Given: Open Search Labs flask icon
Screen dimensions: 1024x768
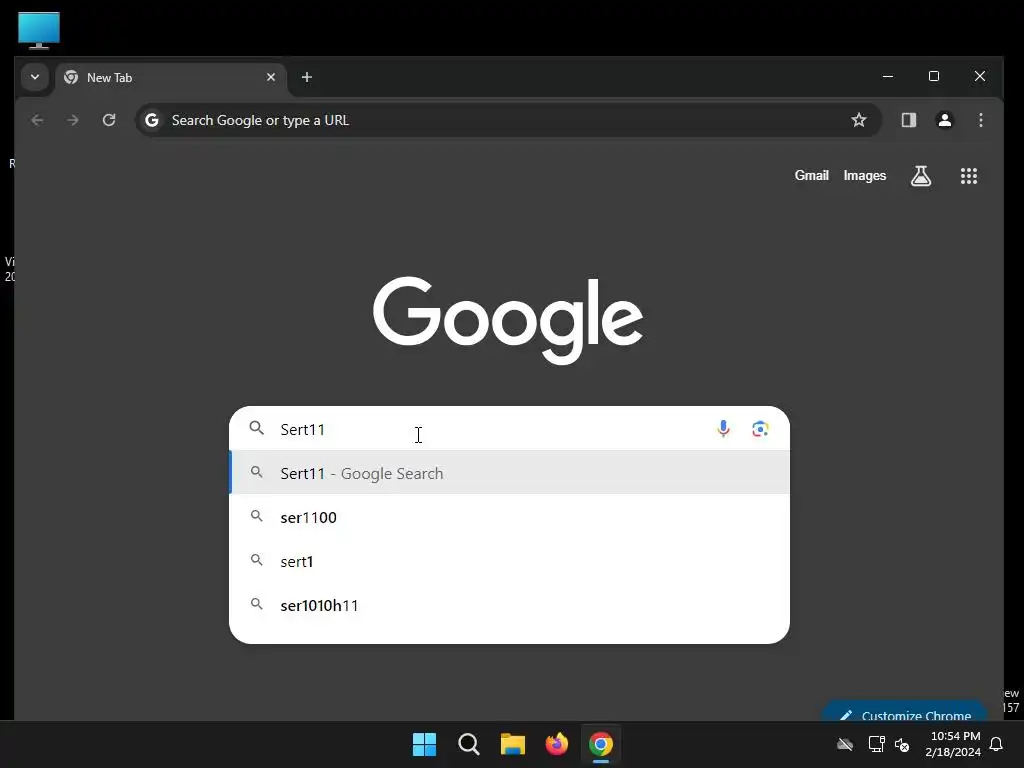Looking at the screenshot, I should pyautogui.click(x=921, y=176).
